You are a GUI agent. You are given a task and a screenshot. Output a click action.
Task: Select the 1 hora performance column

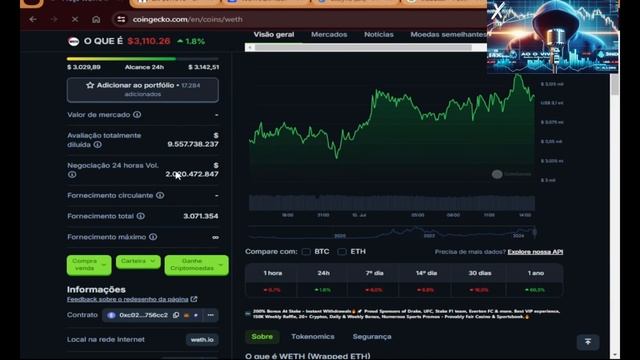[x=272, y=281]
